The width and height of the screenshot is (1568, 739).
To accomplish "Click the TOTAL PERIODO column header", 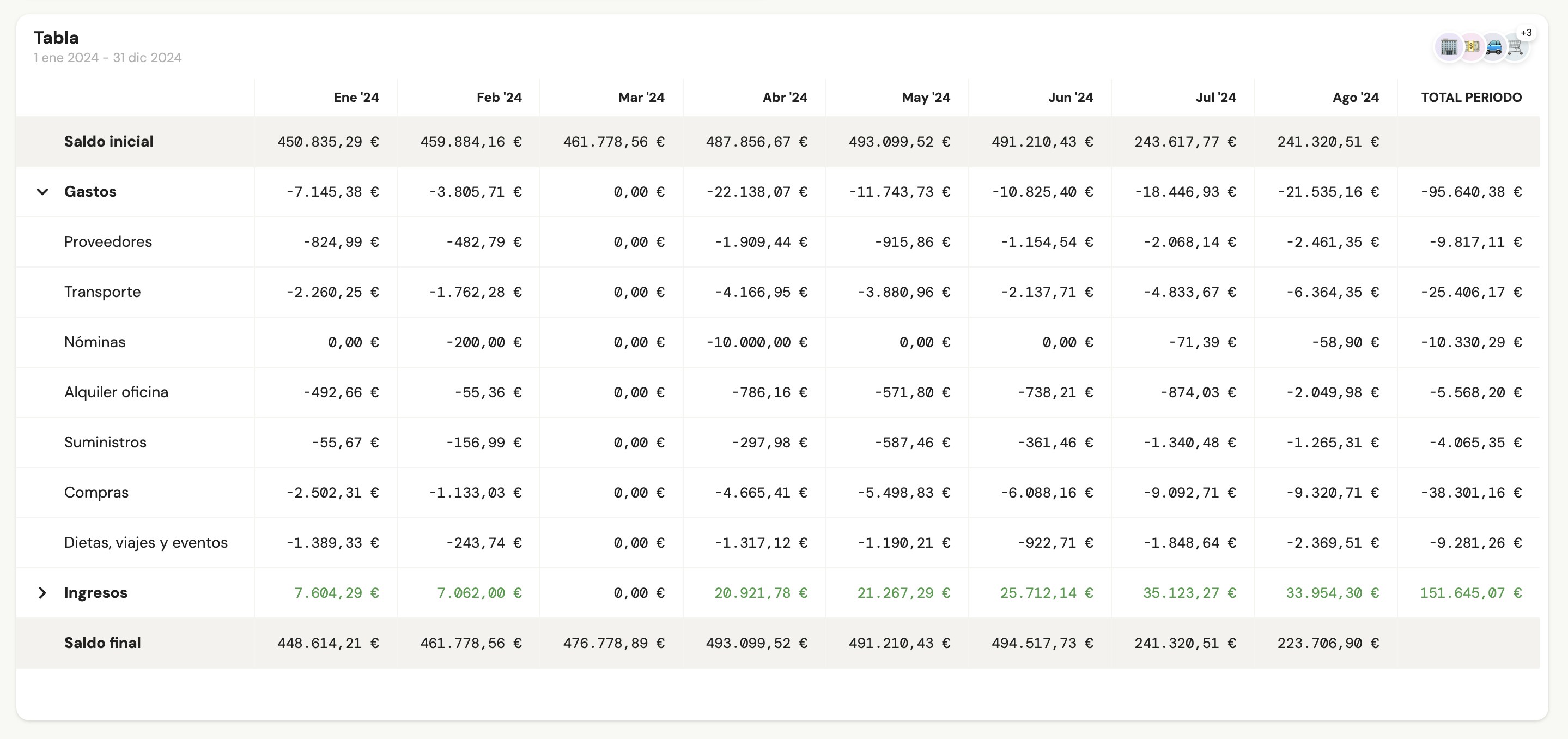I will click(1470, 98).
